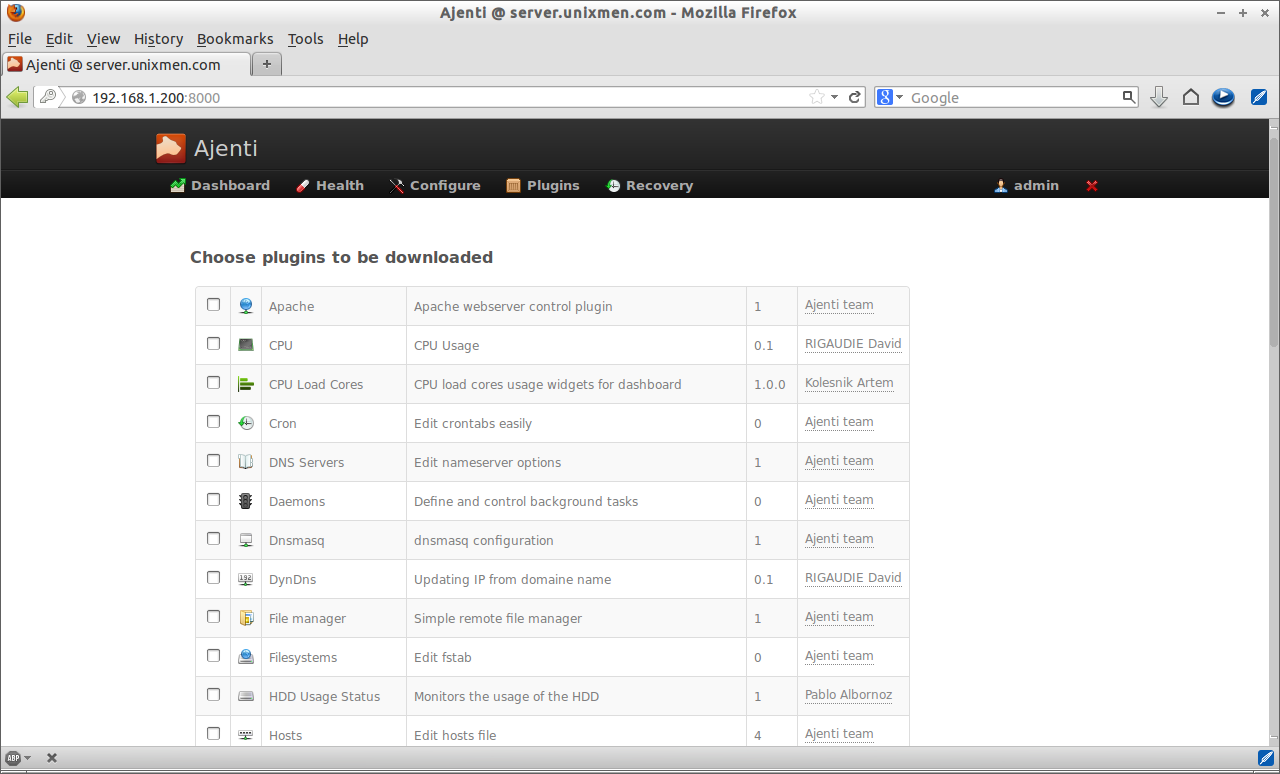
Task: Open the Bookmarks menu
Action: click(x=235, y=39)
